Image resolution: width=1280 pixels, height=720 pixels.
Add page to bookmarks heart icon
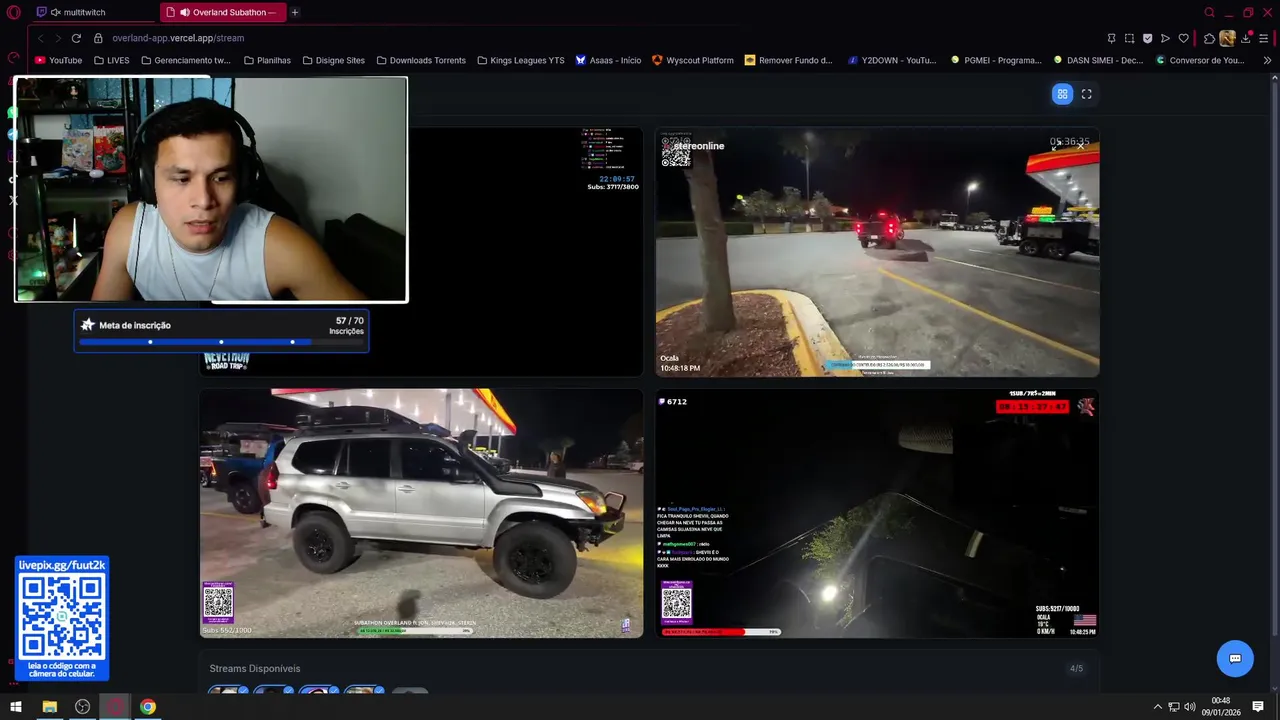(1183, 38)
